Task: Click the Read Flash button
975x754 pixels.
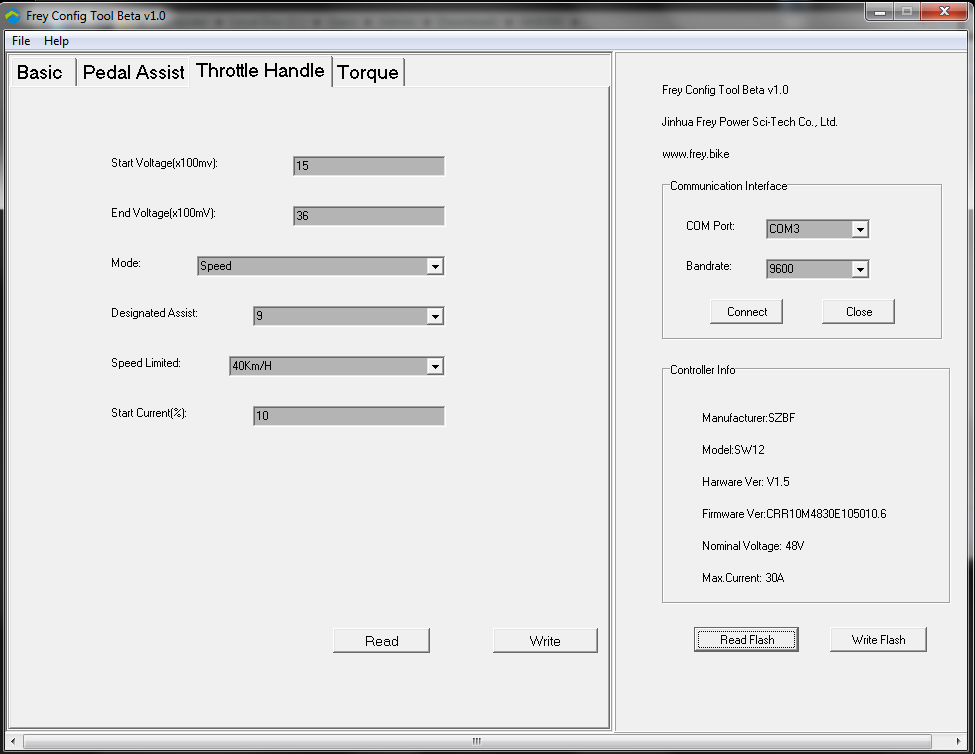Action: pos(746,639)
